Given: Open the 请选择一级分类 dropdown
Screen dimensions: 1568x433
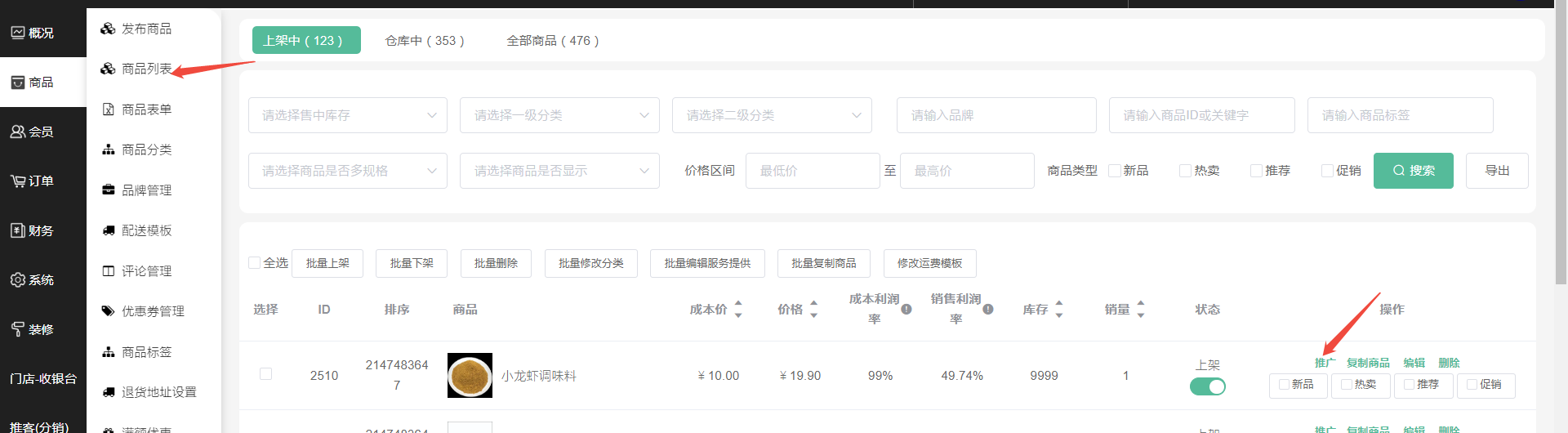Looking at the screenshot, I should [559, 115].
